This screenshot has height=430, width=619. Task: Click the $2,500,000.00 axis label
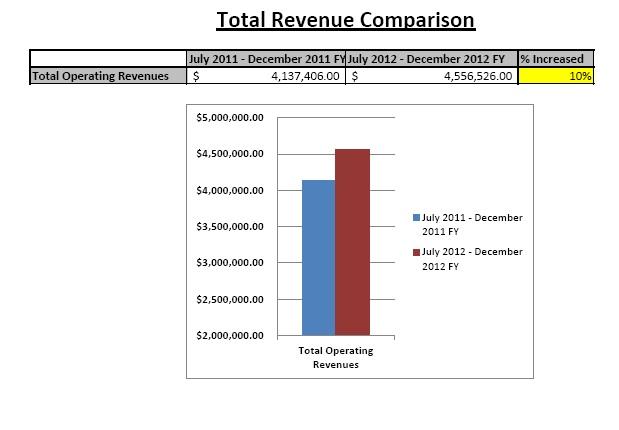point(230,300)
